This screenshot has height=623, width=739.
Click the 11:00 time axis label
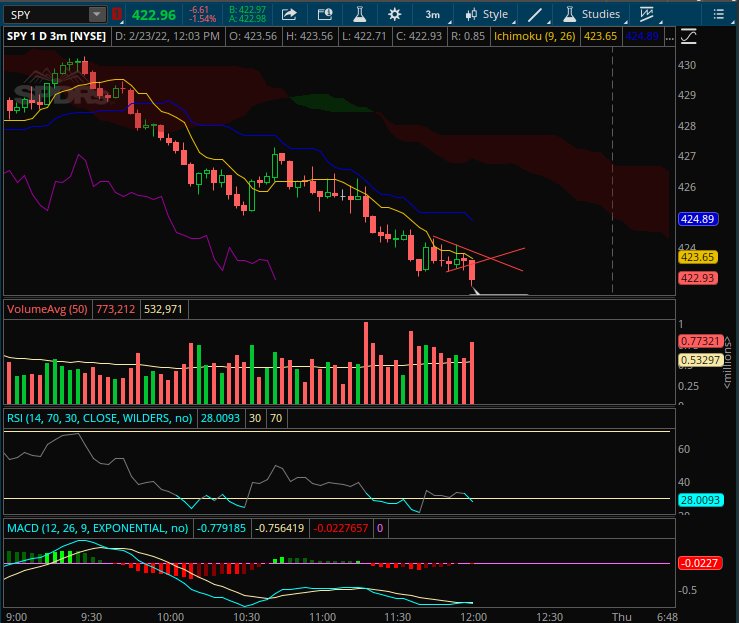pos(322,617)
